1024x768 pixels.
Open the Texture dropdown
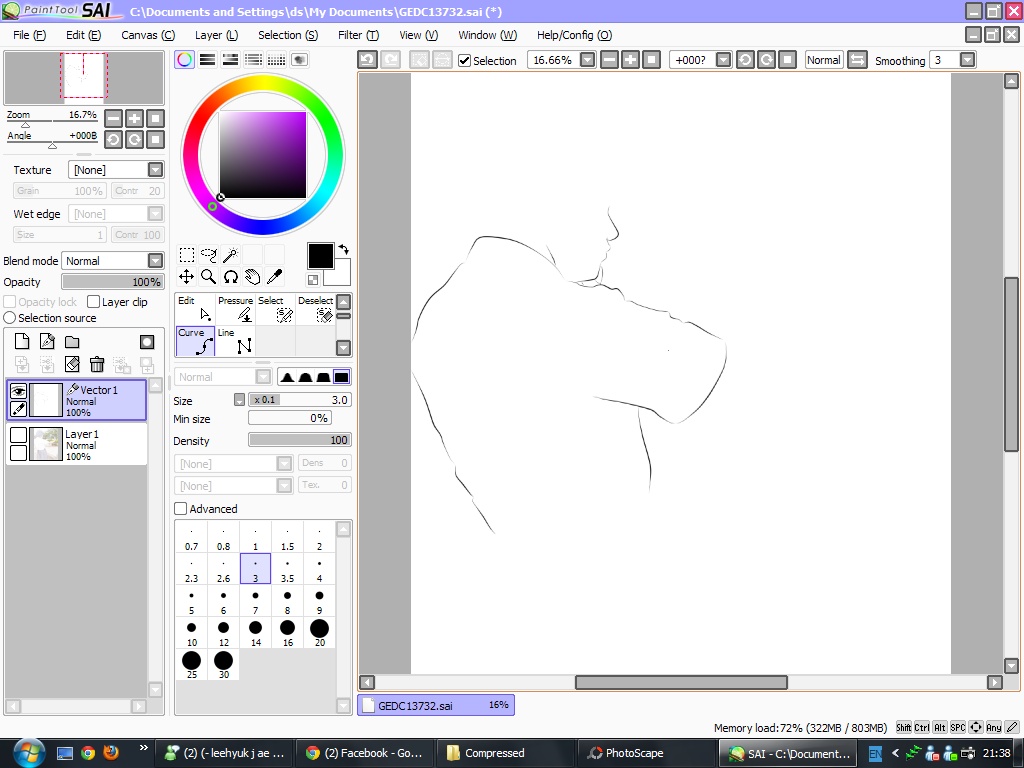[x=155, y=170]
